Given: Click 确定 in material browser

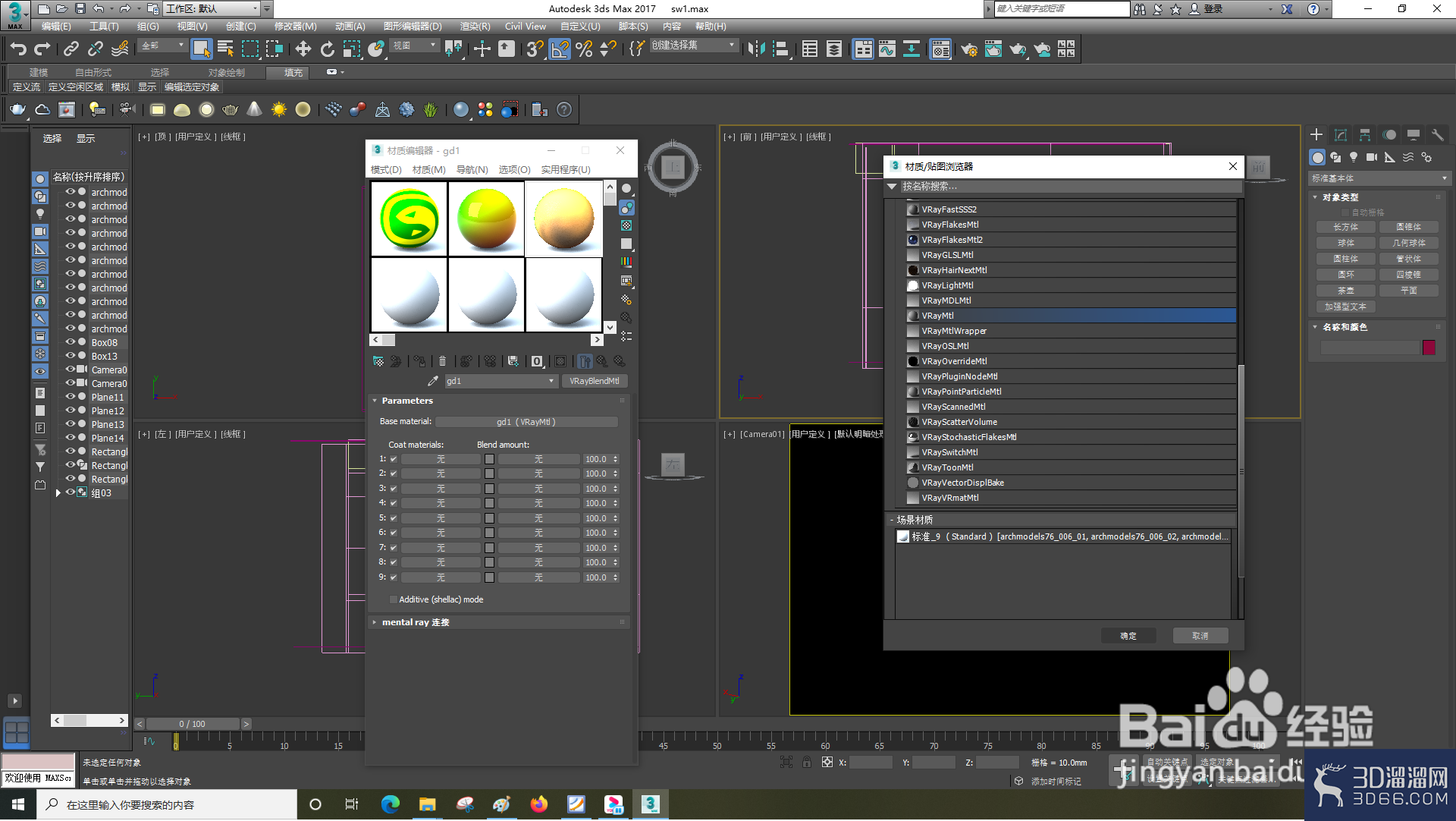Looking at the screenshot, I should click(1128, 636).
